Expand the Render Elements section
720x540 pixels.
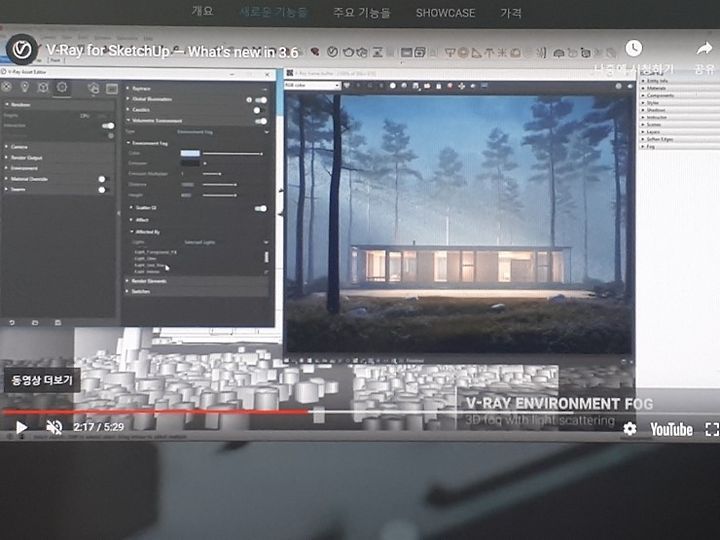tap(197, 281)
